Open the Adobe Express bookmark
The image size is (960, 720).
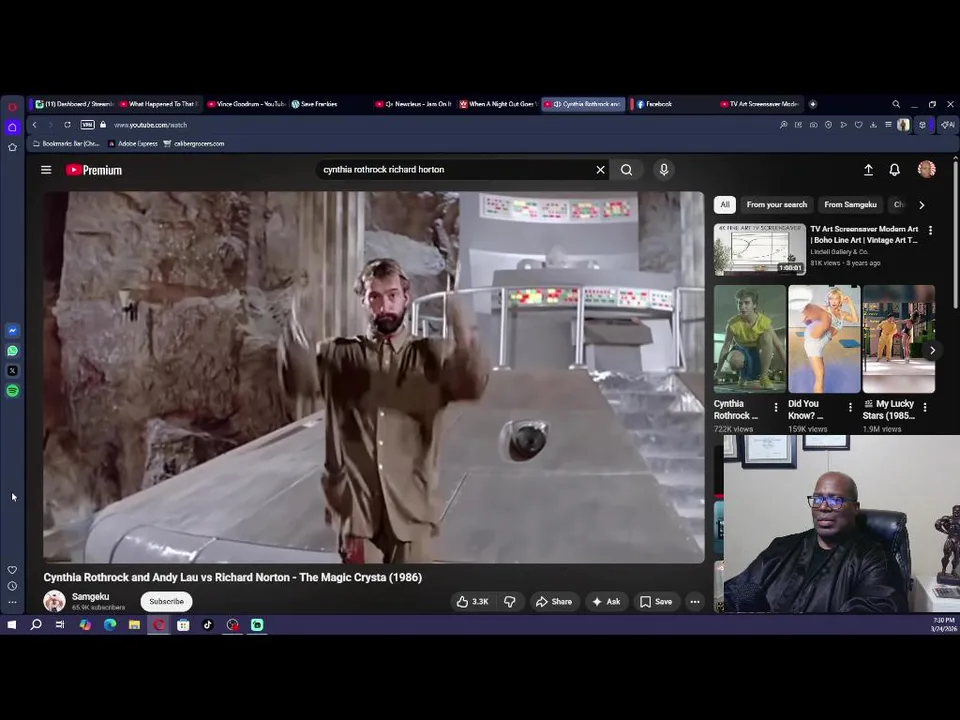(133, 144)
